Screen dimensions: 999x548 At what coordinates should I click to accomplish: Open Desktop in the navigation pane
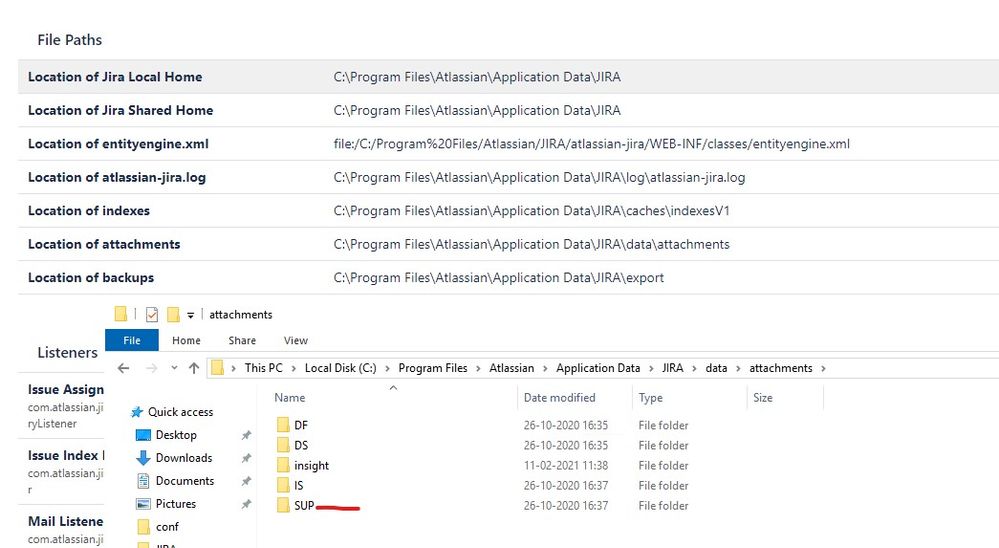pyautogui.click(x=176, y=435)
